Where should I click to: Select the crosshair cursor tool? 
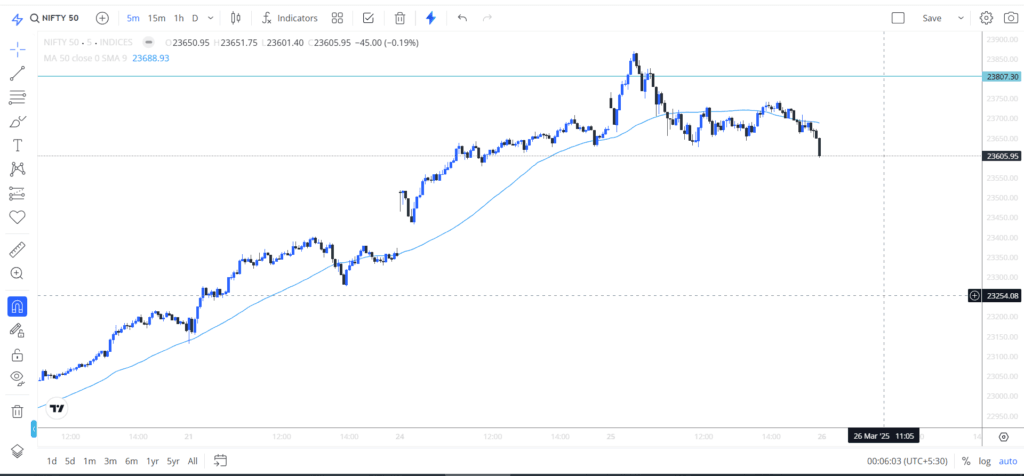pos(18,49)
